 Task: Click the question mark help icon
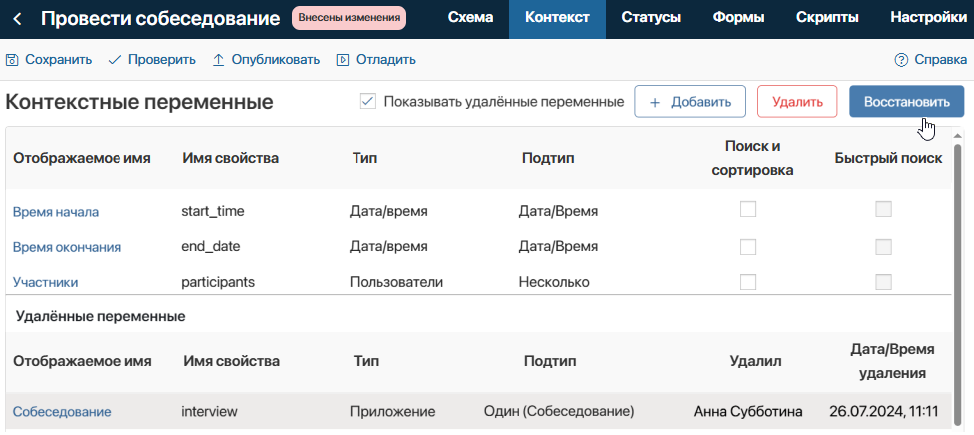pos(901,60)
